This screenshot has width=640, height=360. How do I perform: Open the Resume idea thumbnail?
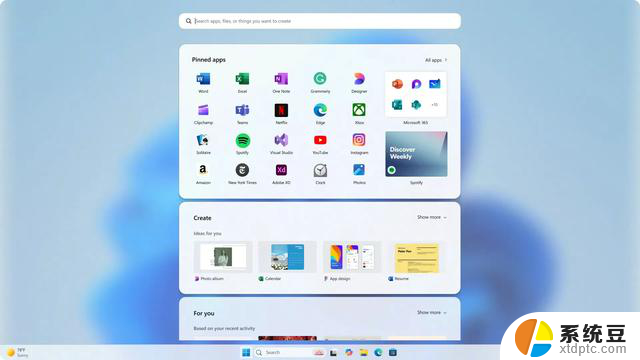[x=416, y=258]
